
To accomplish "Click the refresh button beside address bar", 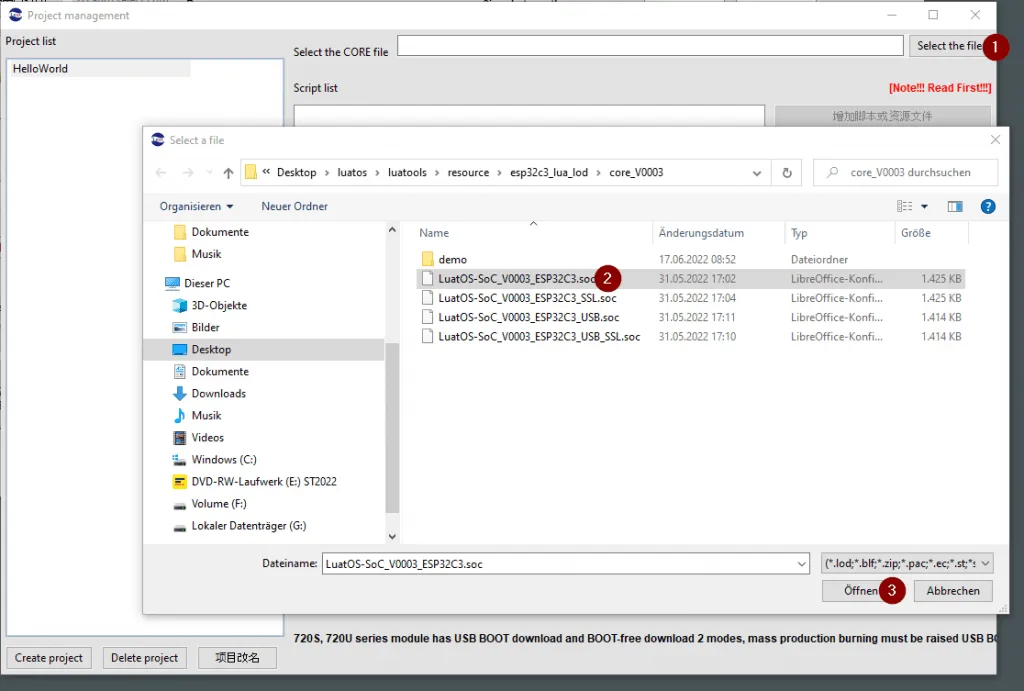I will (786, 172).
